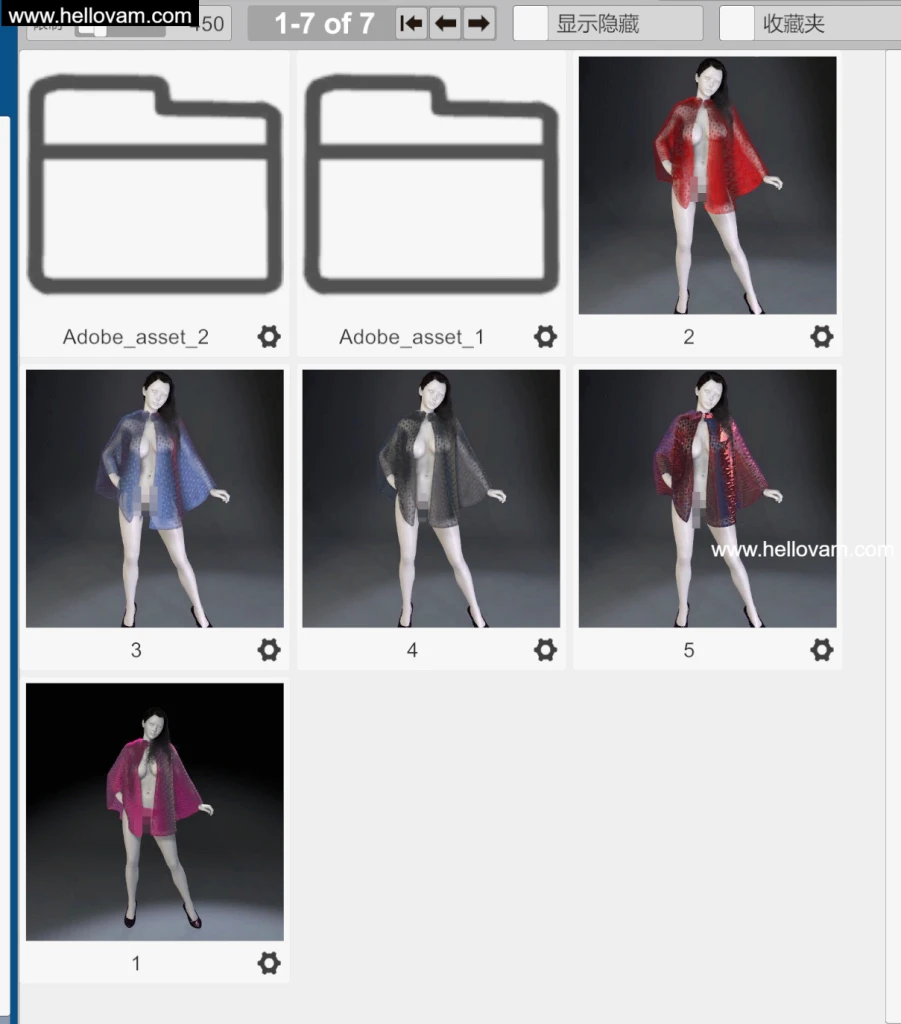Select the pink jacket preset thumbnail 1
The width and height of the screenshot is (901, 1024).
pos(154,810)
